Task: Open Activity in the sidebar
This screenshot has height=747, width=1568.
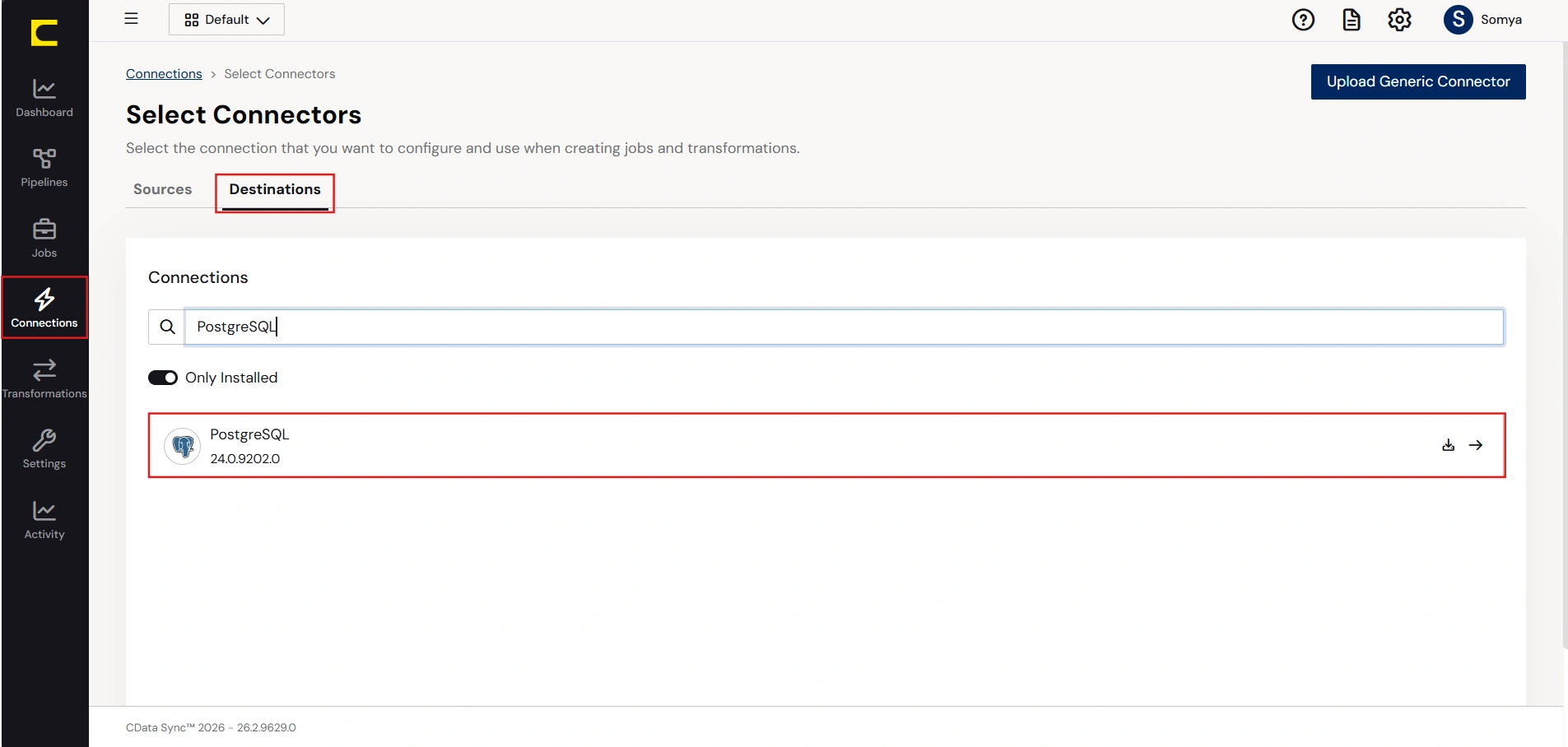Action: click(44, 520)
